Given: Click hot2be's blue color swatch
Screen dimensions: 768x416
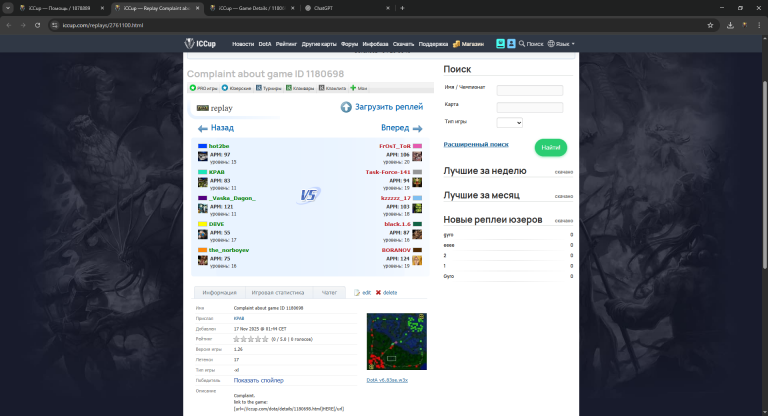Looking at the screenshot, I should (x=202, y=146).
